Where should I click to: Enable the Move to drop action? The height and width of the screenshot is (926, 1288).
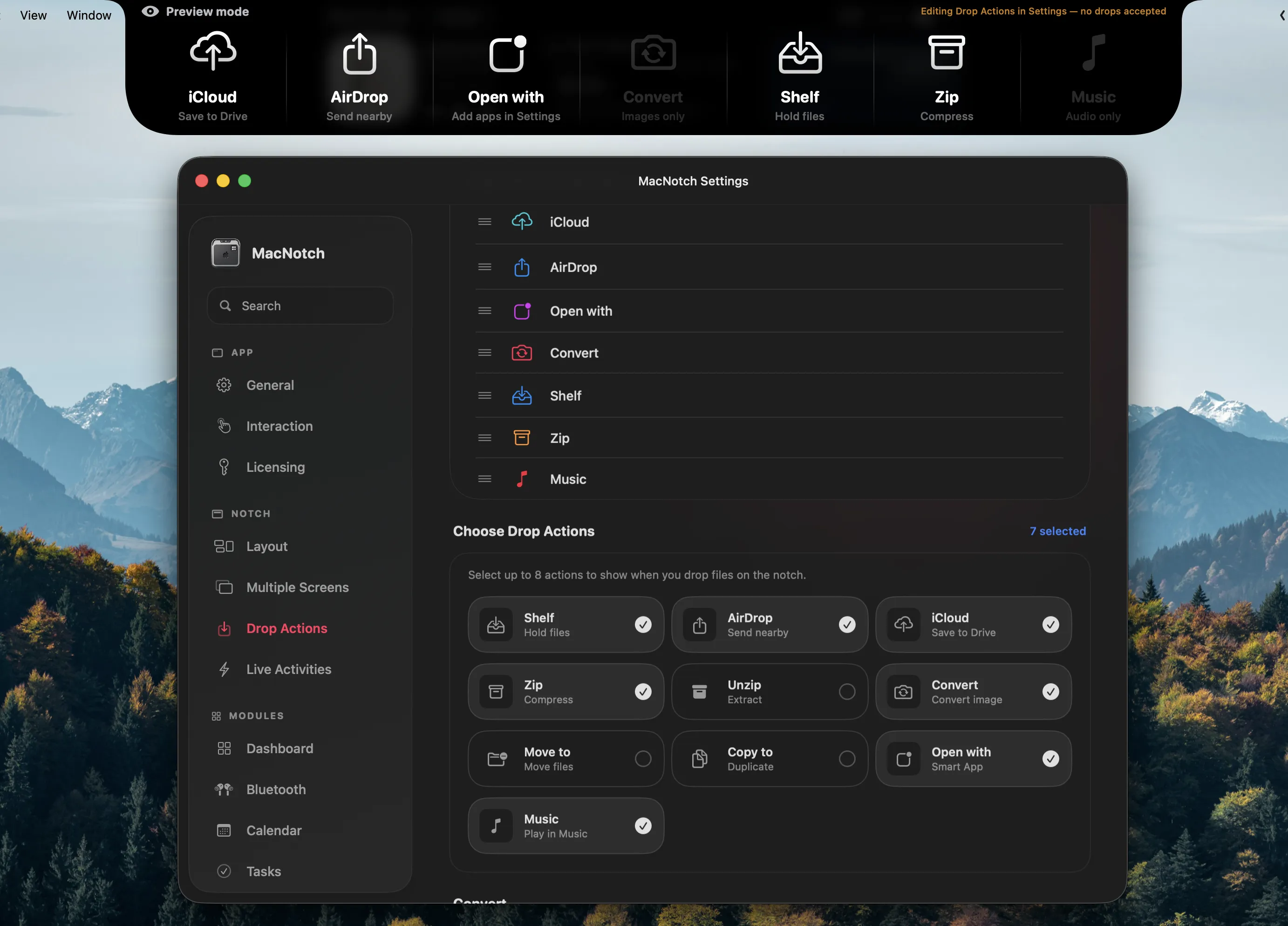[642, 758]
